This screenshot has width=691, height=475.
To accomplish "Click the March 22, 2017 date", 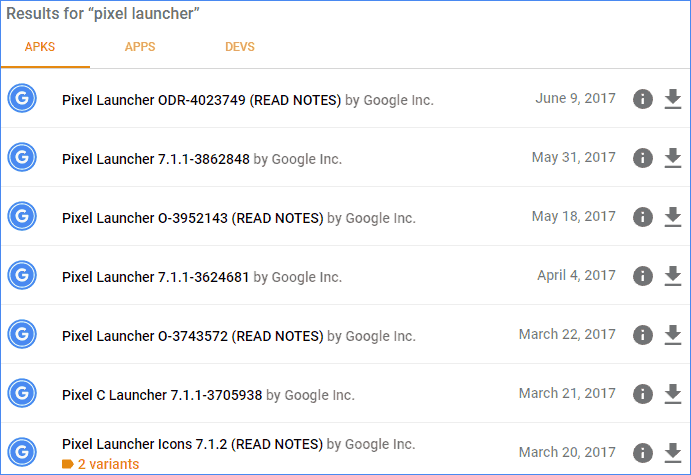I will coord(567,334).
